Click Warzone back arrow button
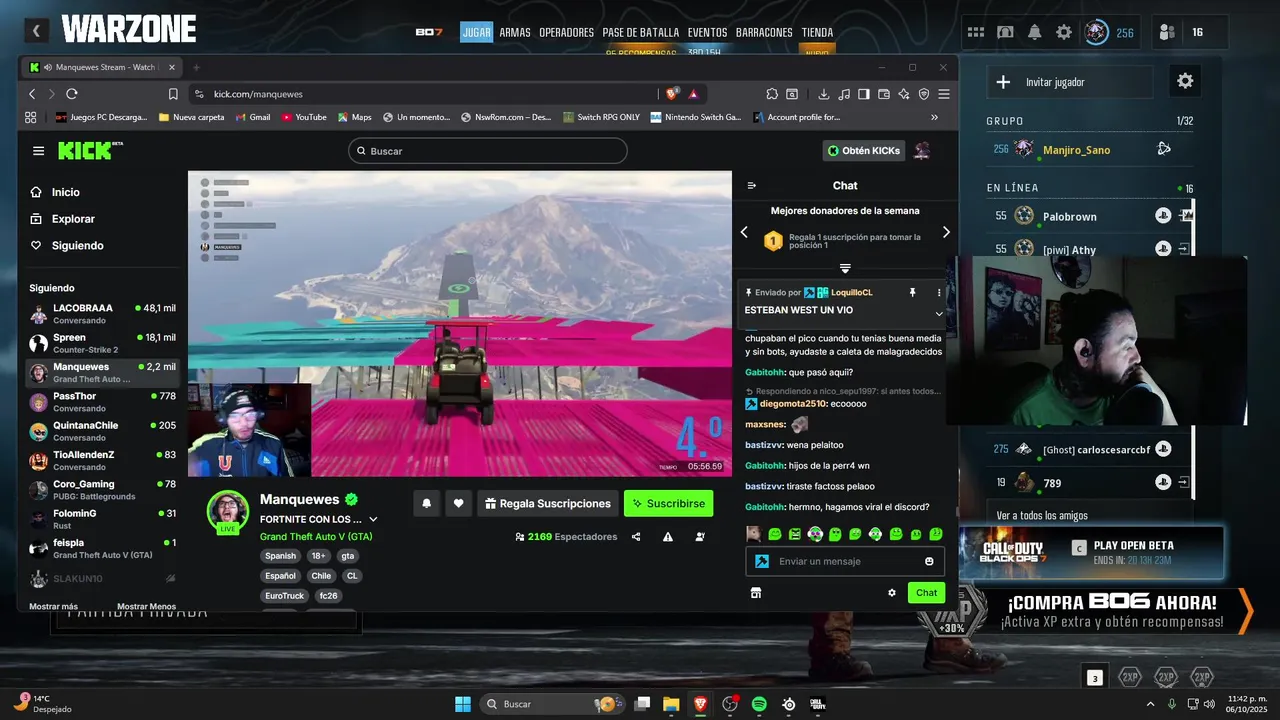 tap(36, 31)
